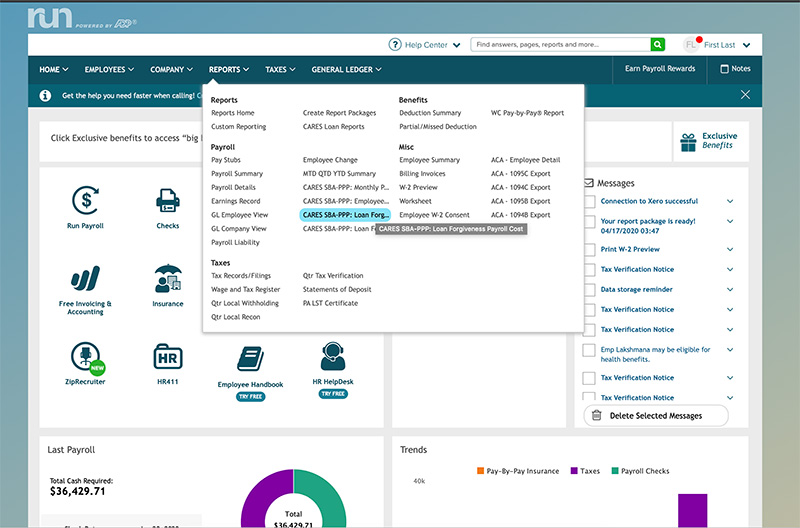Select CARES SBA-PPP: Loan Forg... highlighted entry
The width and height of the screenshot is (800, 528).
(345, 215)
